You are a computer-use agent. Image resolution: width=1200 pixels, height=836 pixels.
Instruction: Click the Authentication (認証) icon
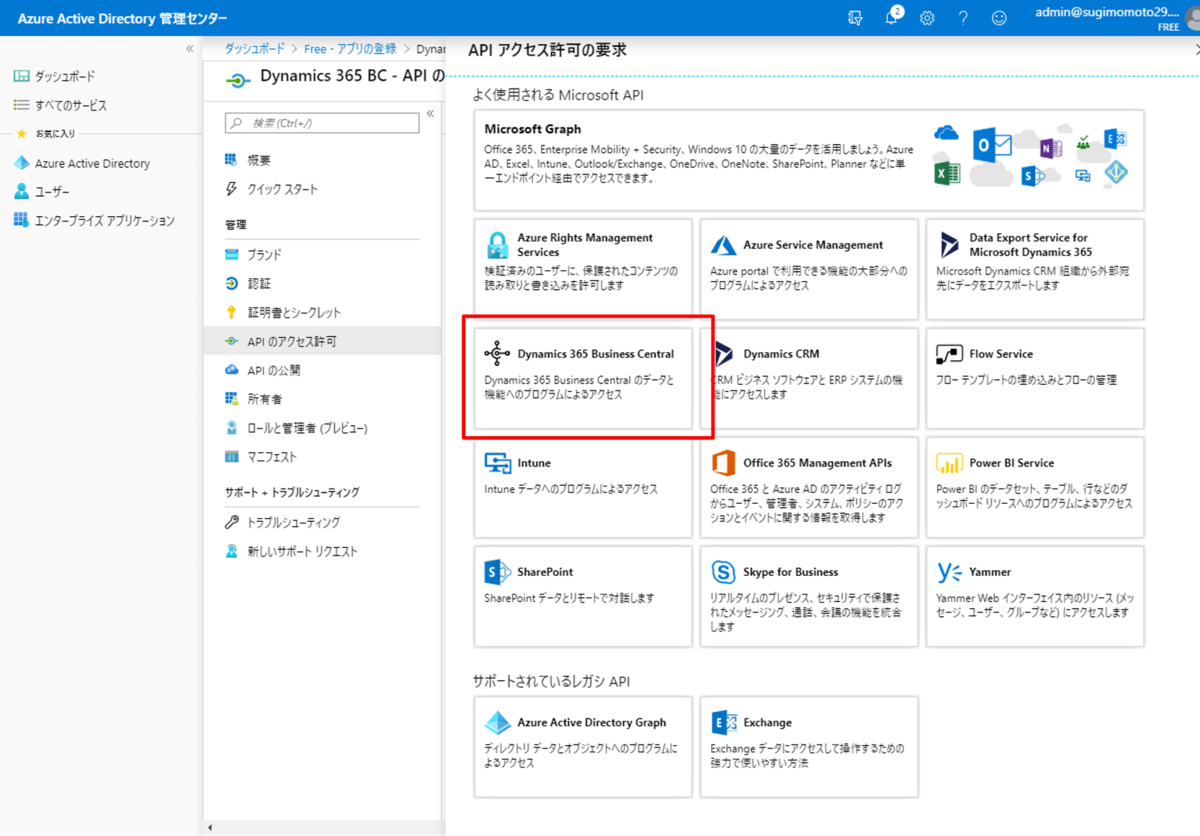coord(232,284)
